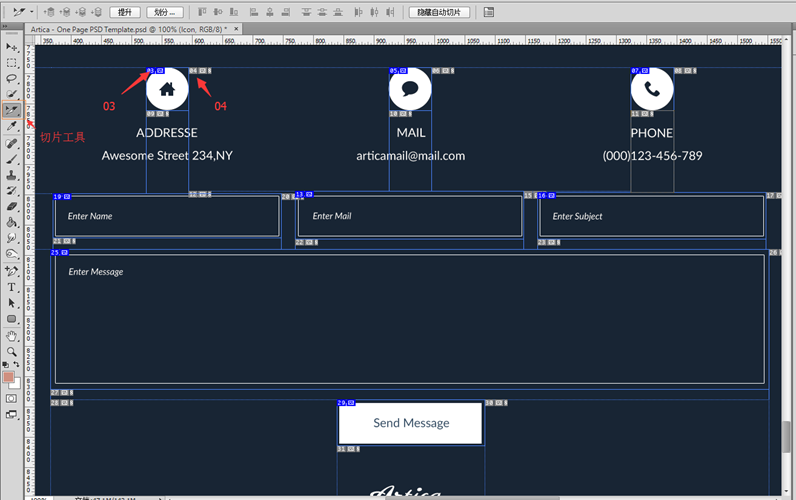Open the foreground color swatch
Viewport: 796px width, 500px height.
tap(9, 377)
